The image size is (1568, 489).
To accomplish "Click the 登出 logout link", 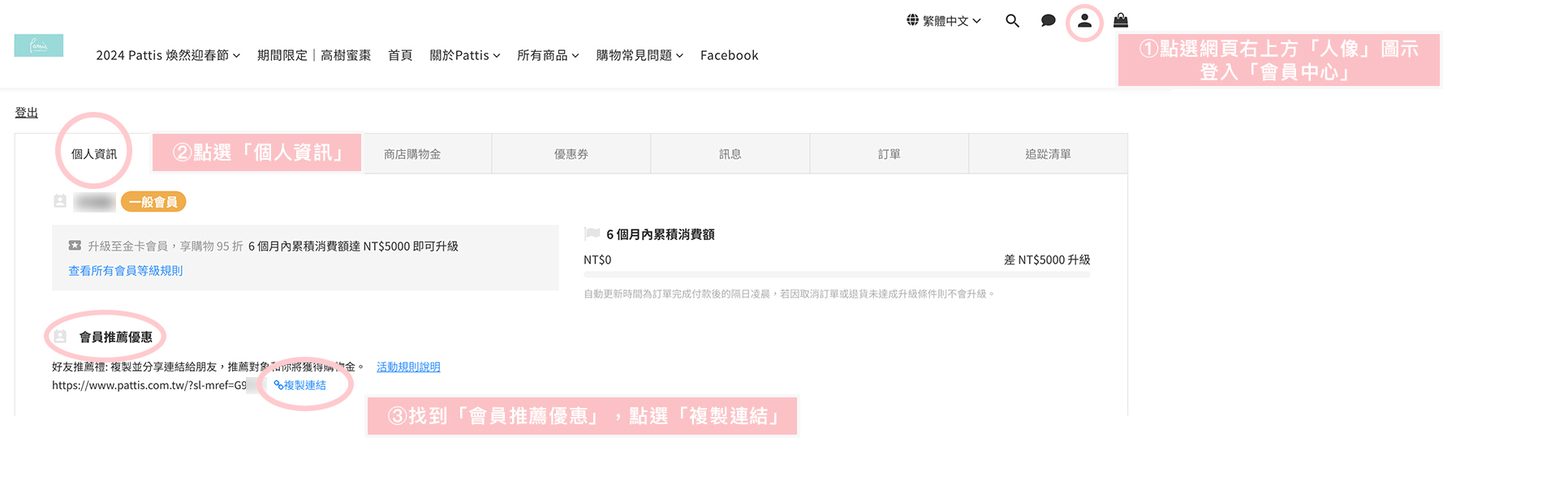I will click(27, 113).
